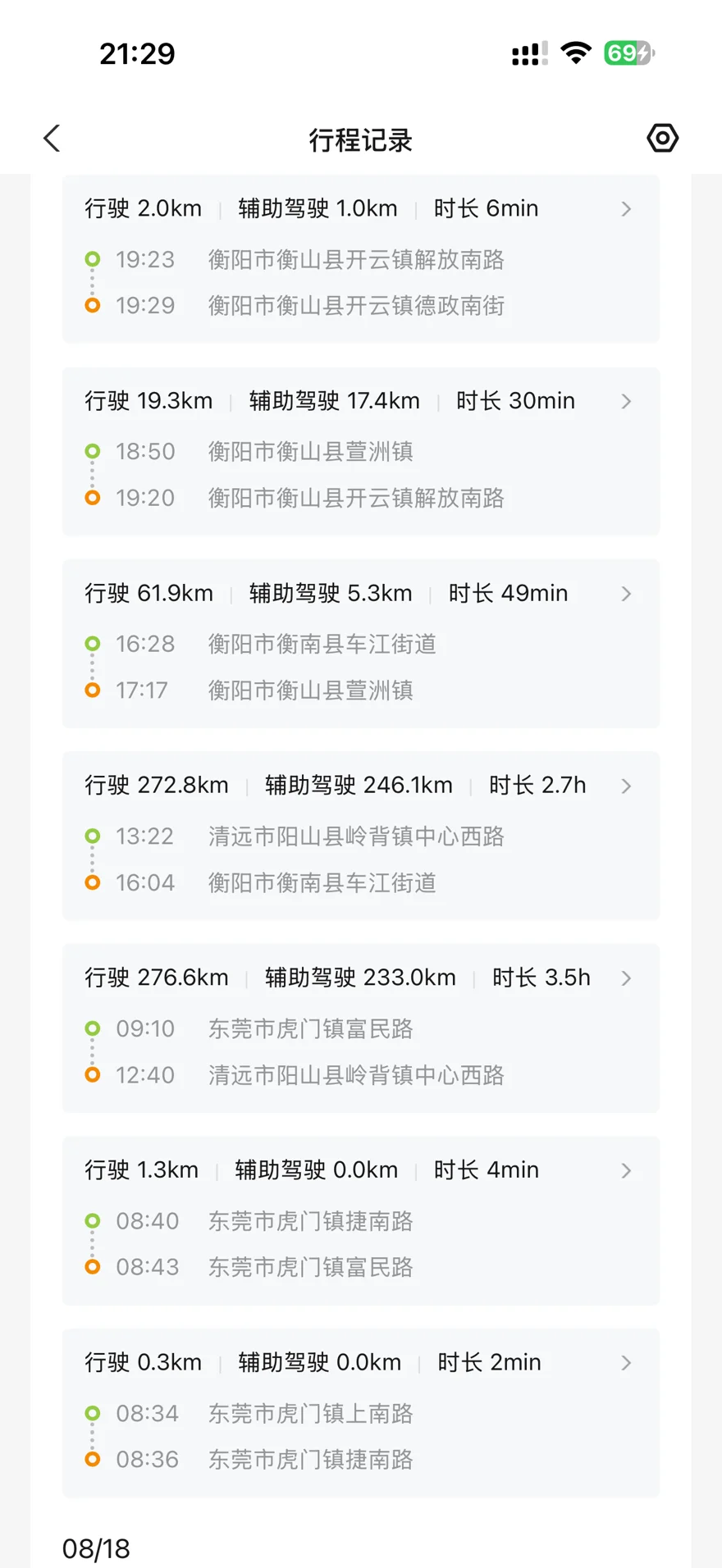Tap the cellular signal icon
This screenshot has height=1568, width=722.
529,53
